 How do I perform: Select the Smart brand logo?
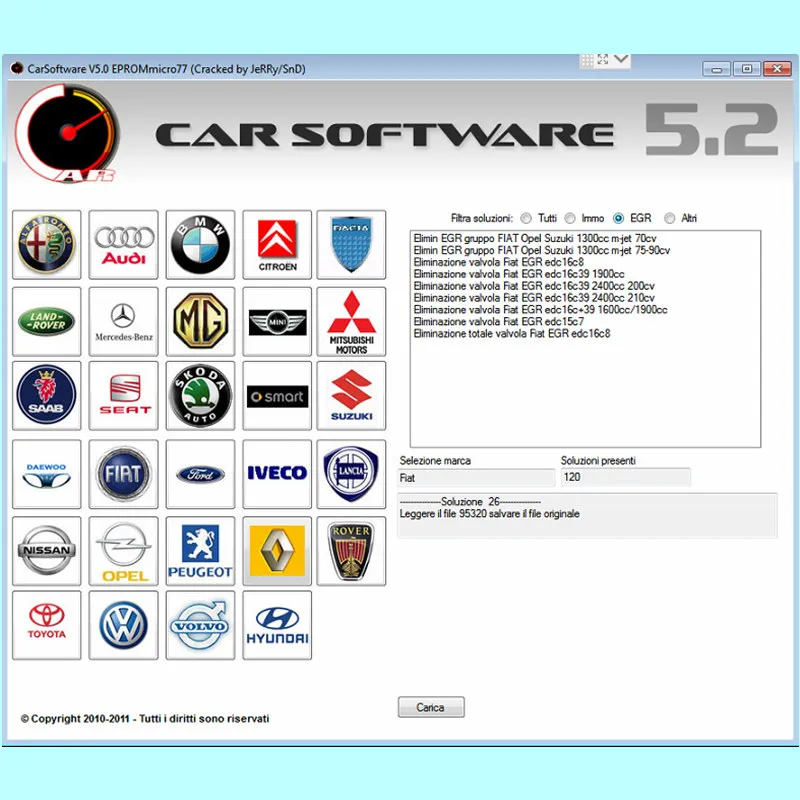[x=277, y=395]
